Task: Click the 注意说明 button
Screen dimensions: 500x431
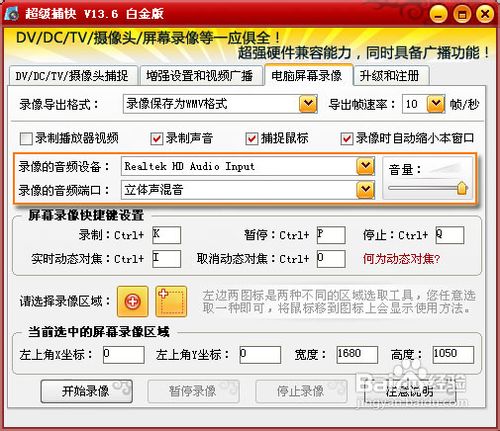Action: (410, 391)
